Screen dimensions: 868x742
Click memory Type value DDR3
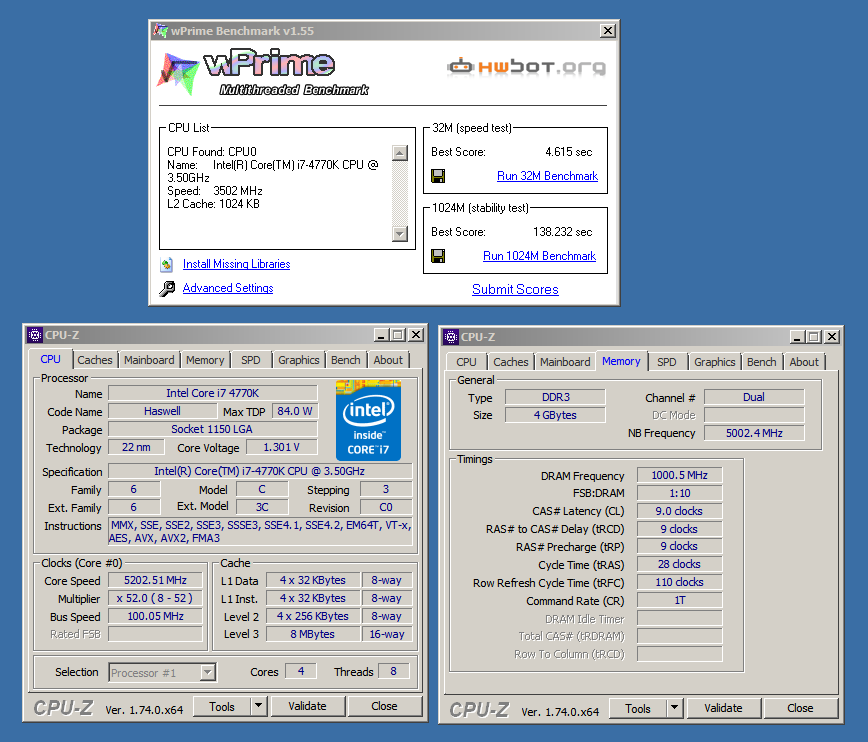coord(555,397)
